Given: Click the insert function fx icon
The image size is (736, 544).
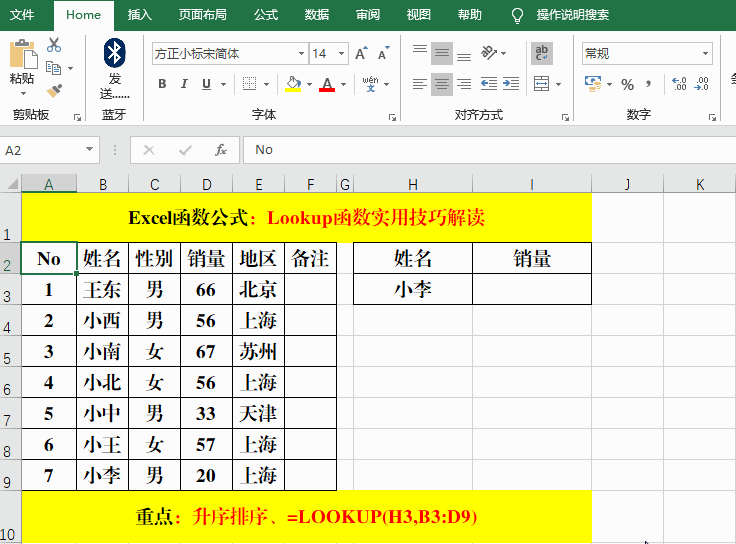Looking at the screenshot, I should (x=221, y=150).
